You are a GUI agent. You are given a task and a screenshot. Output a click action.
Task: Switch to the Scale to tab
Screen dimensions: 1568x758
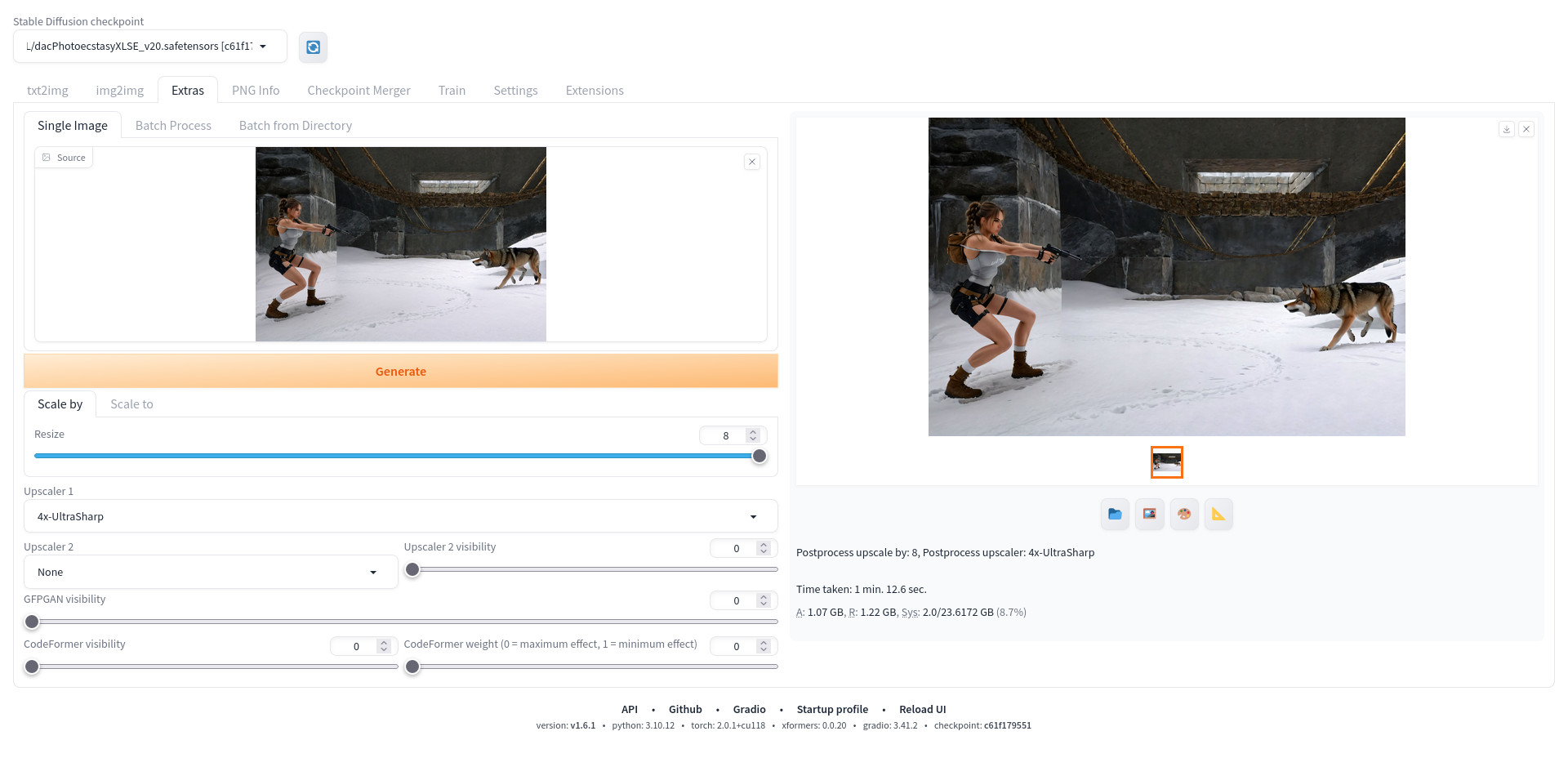131,404
